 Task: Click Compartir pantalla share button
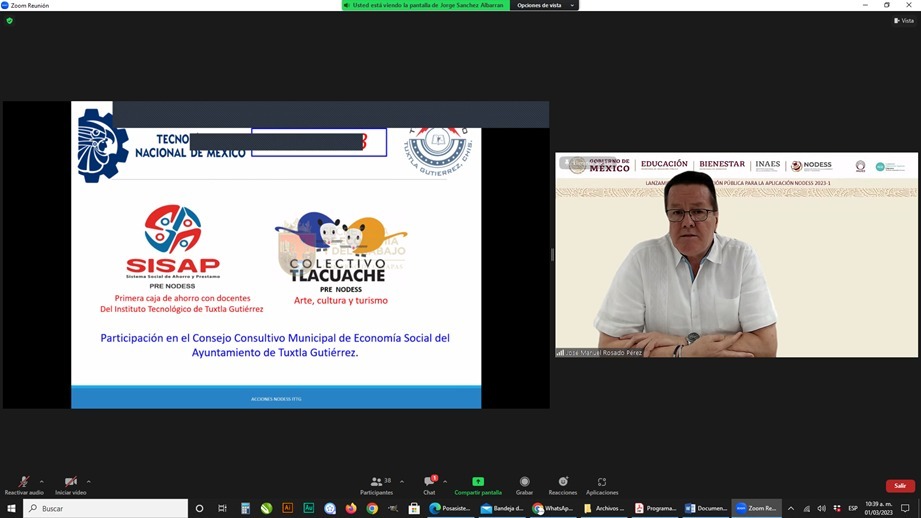478,485
